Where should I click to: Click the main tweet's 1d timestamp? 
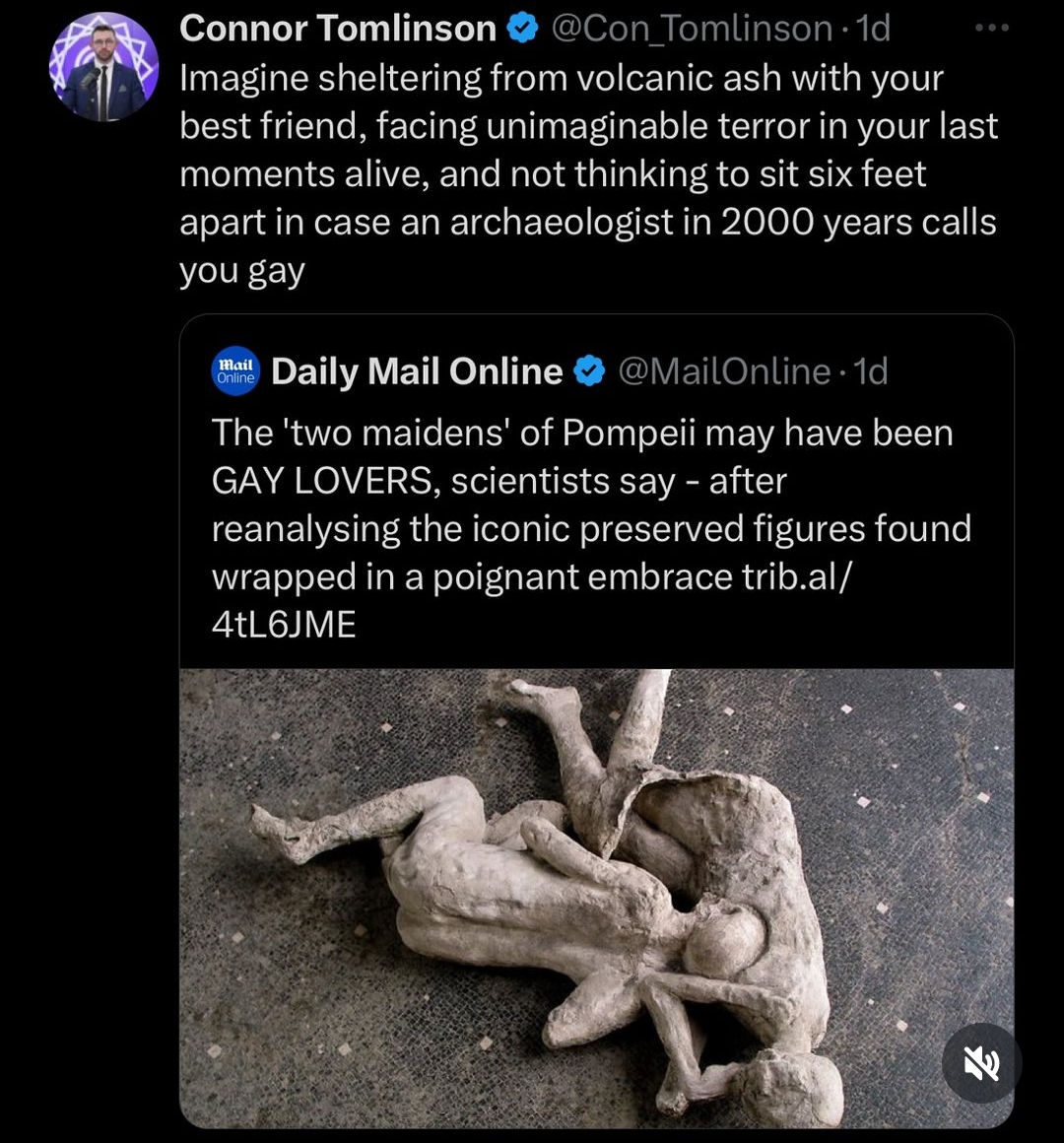(x=874, y=30)
